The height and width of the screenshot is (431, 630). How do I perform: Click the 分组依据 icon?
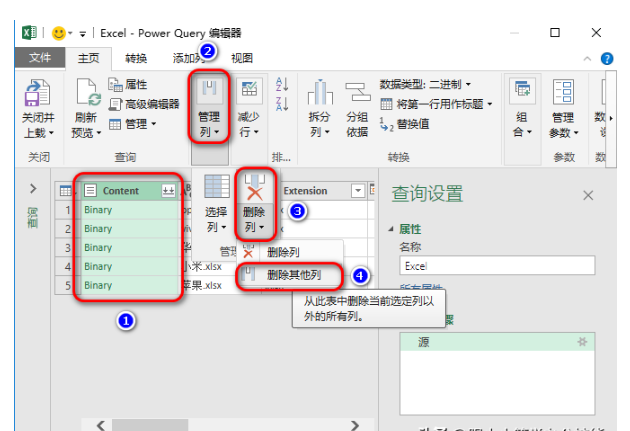(358, 92)
